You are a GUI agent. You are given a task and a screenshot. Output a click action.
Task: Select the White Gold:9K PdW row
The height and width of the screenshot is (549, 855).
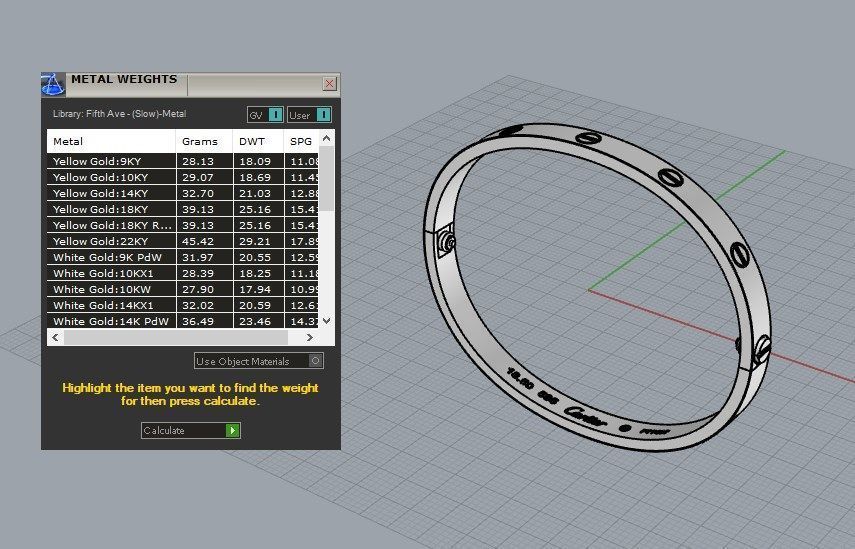183,257
